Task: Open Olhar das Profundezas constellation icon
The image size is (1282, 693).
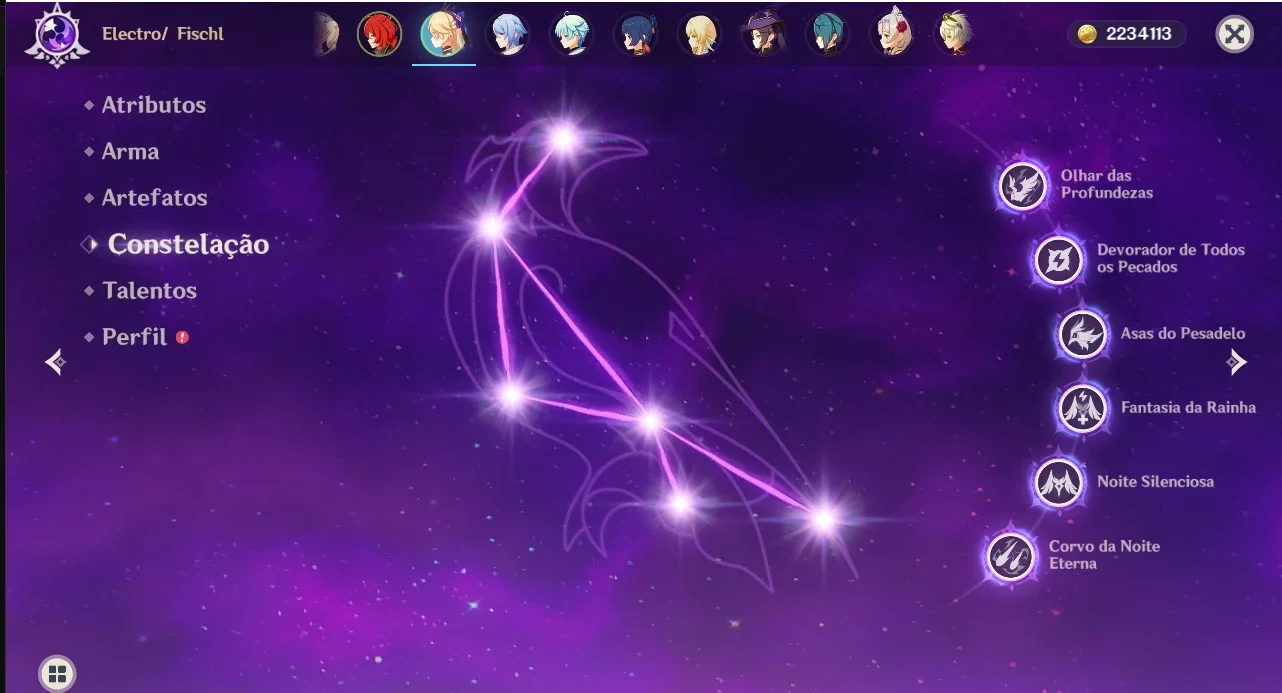Action: coord(1021,186)
